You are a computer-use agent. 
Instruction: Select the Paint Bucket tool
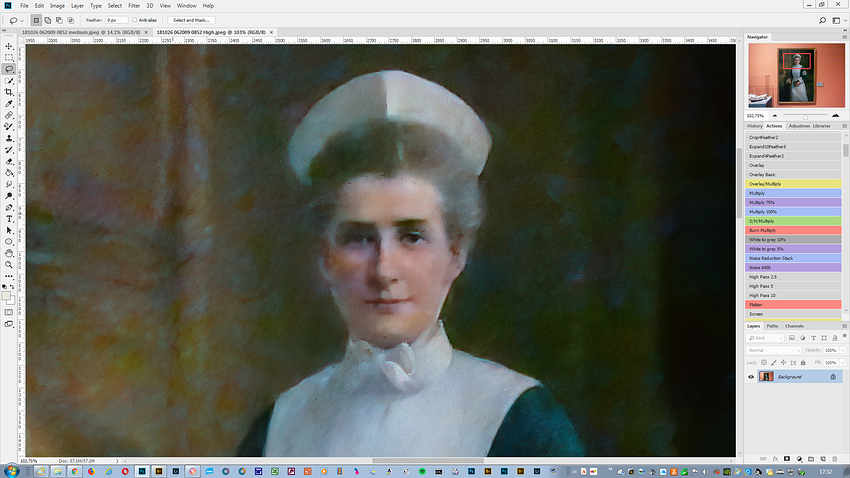[9, 173]
